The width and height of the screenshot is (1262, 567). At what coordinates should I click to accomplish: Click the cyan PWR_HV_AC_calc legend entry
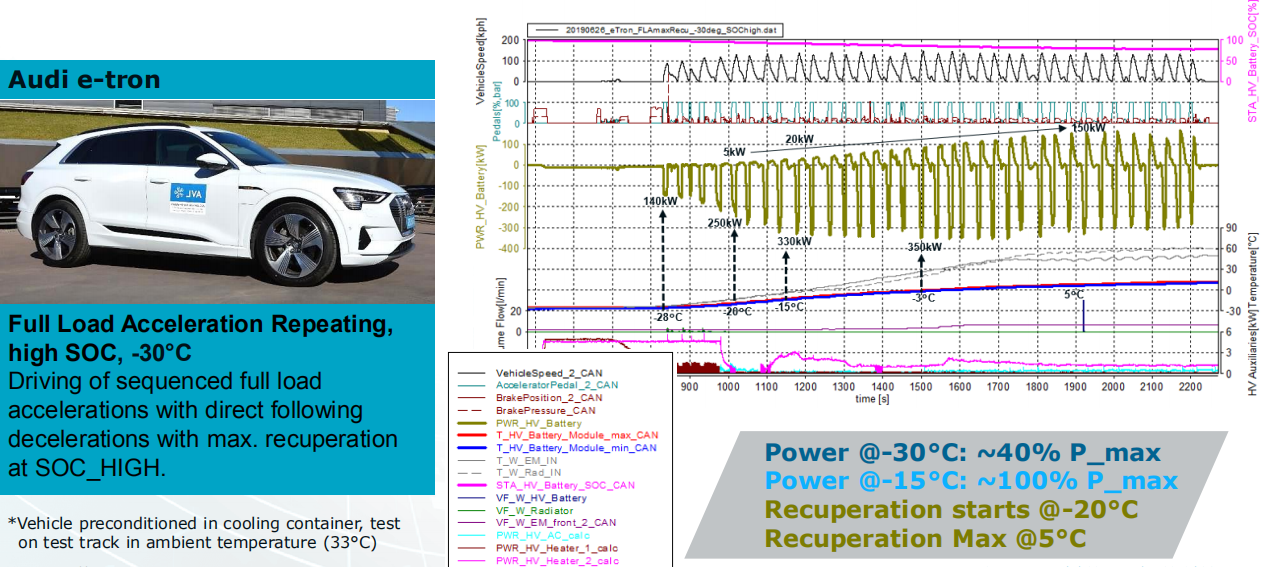point(544,535)
